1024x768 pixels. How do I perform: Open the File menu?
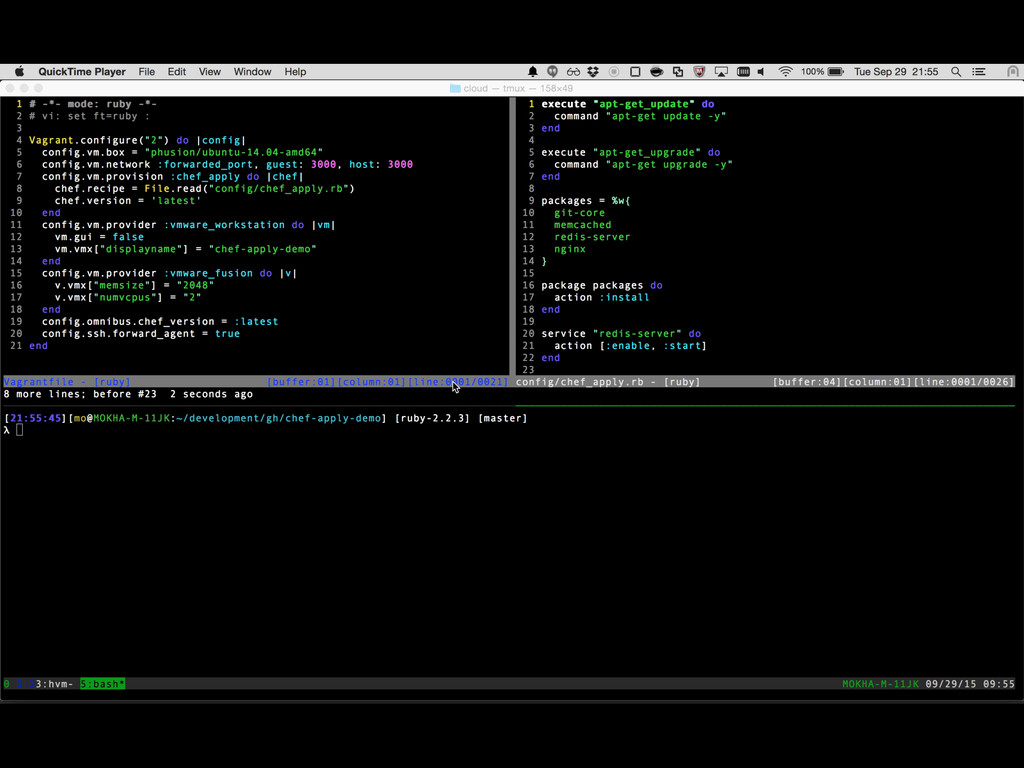147,72
